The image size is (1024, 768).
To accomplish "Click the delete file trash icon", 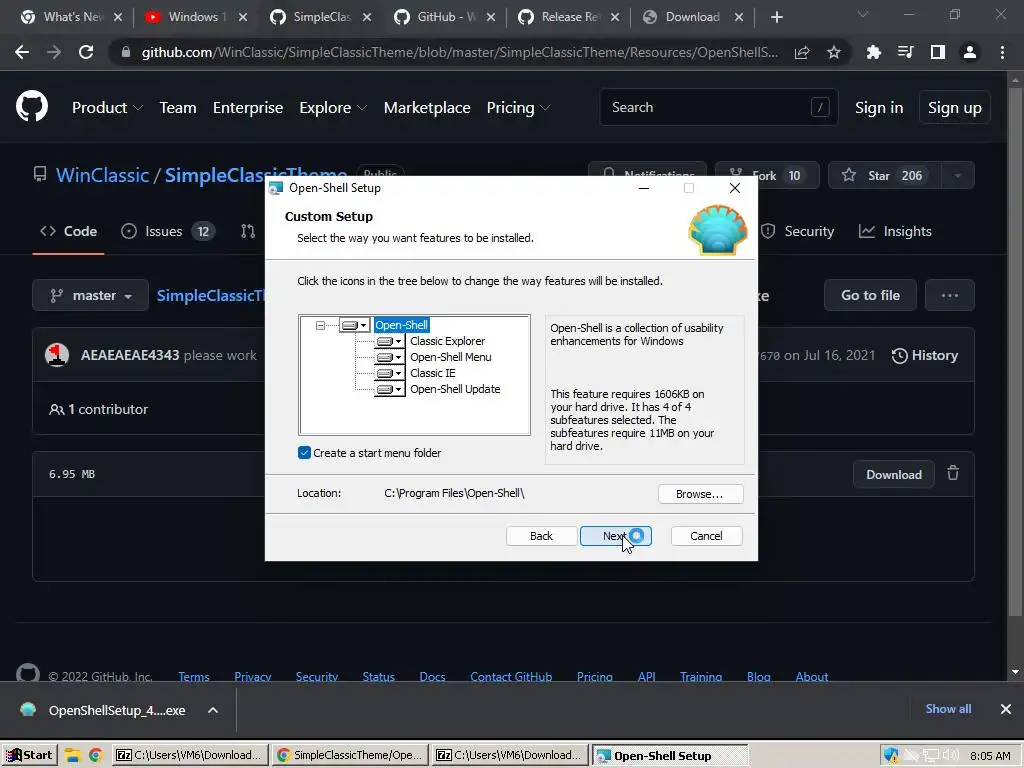I will tap(953, 473).
